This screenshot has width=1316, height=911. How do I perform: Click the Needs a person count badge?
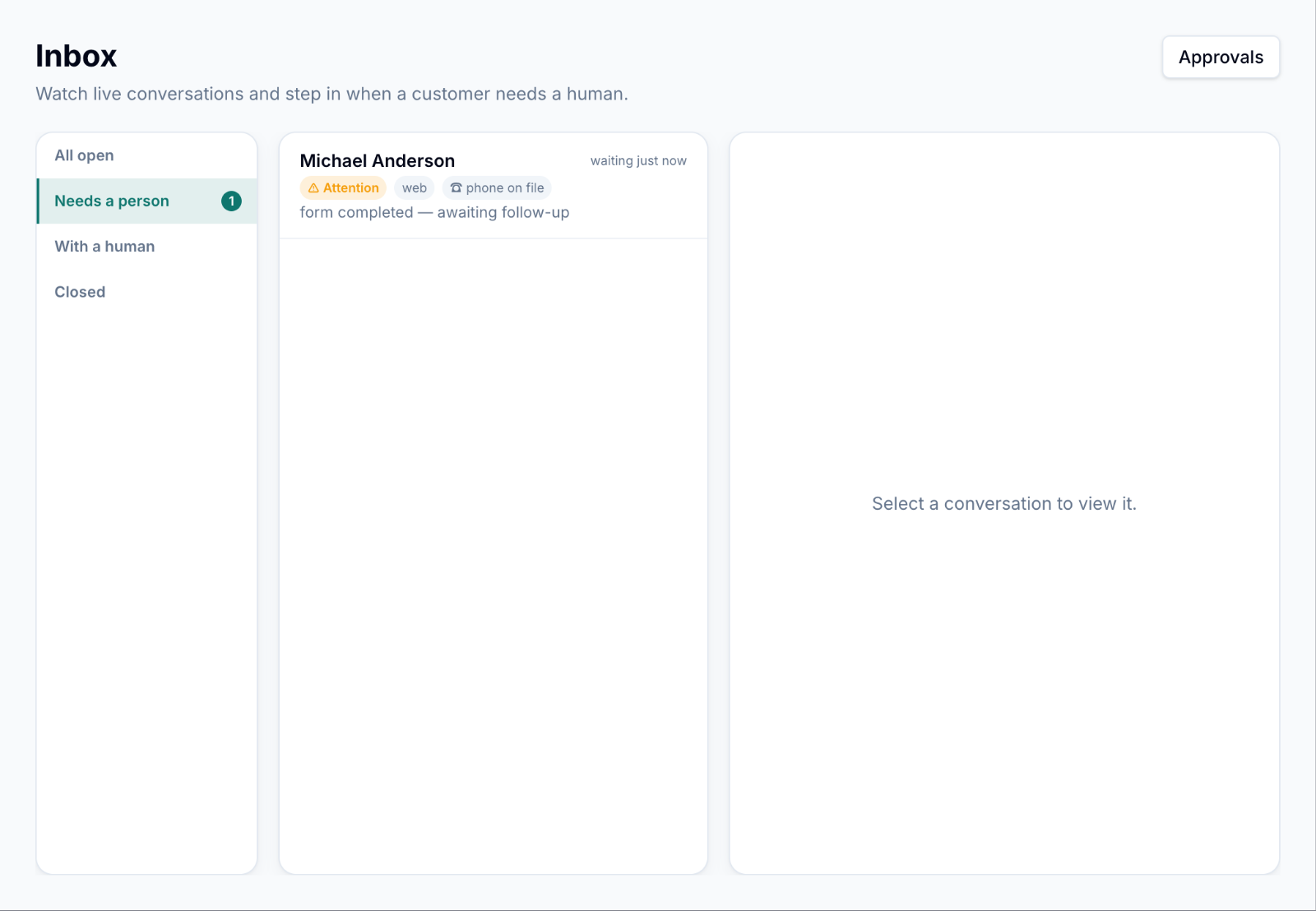[x=231, y=201]
